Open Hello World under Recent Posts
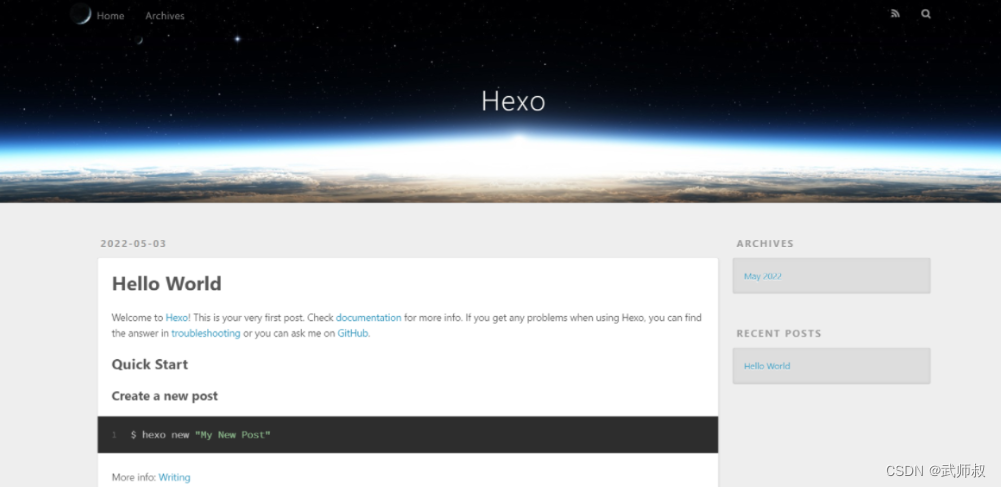Image resolution: width=1001 pixels, height=487 pixels. coord(767,366)
